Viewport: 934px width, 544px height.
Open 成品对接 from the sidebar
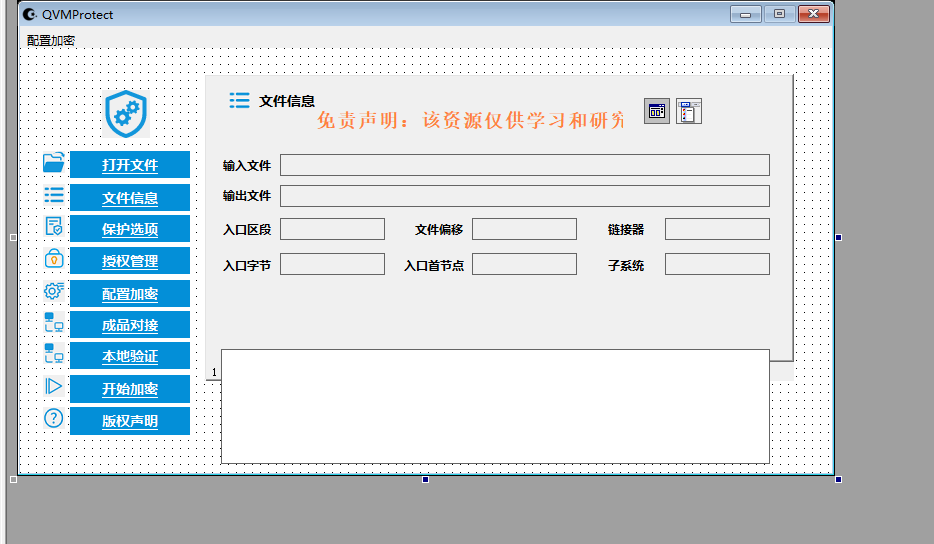click(130, 325)
